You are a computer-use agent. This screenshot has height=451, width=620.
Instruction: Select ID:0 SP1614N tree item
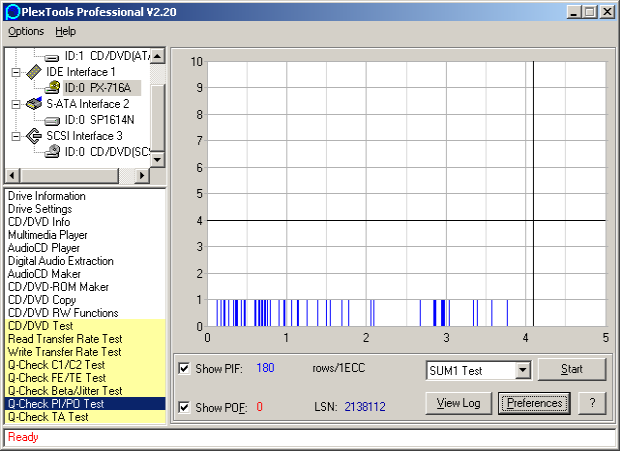tap(99, 120)
